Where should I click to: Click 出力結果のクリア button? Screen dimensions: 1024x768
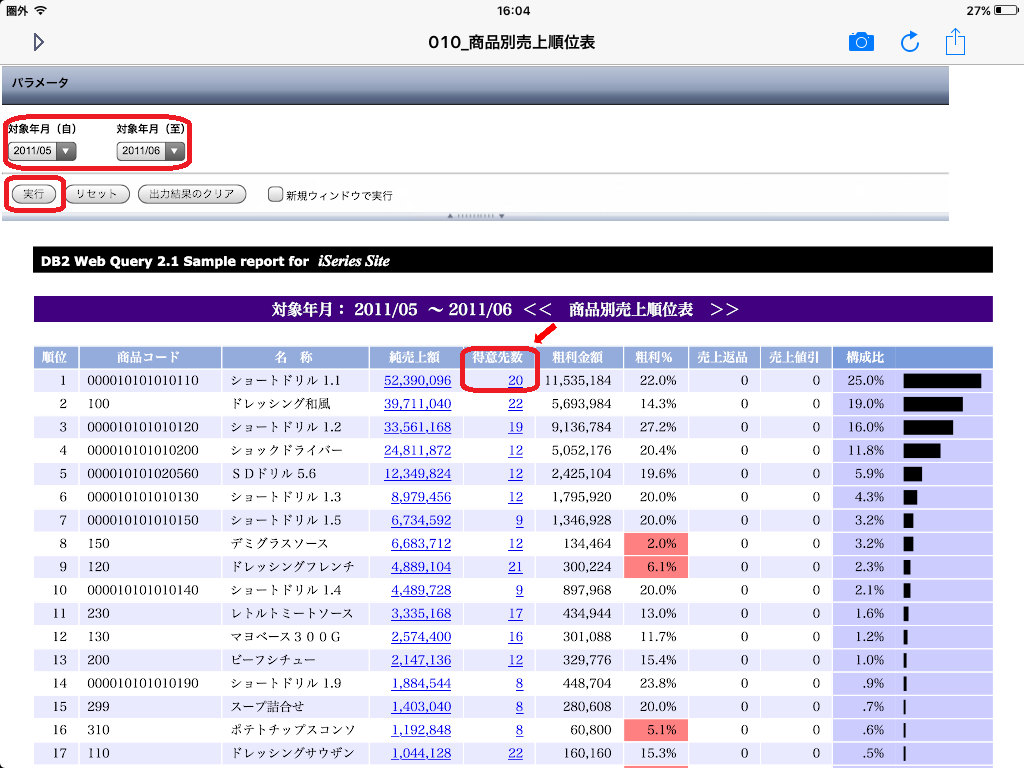click(192, 194)
